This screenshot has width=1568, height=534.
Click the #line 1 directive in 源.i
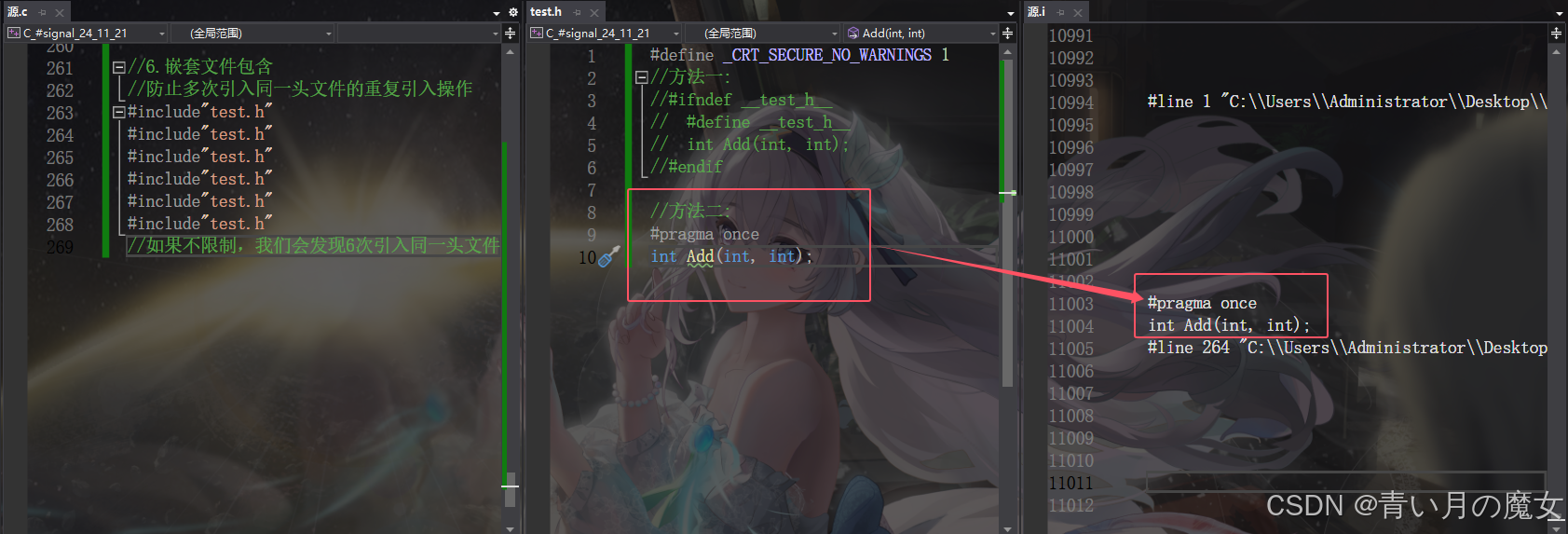1347,102
